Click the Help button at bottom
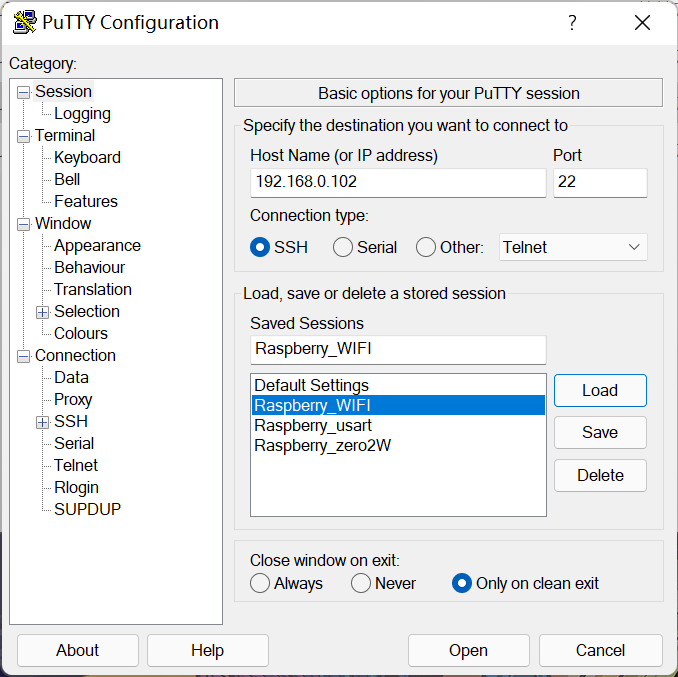678x677 pixels. [208, 651]
